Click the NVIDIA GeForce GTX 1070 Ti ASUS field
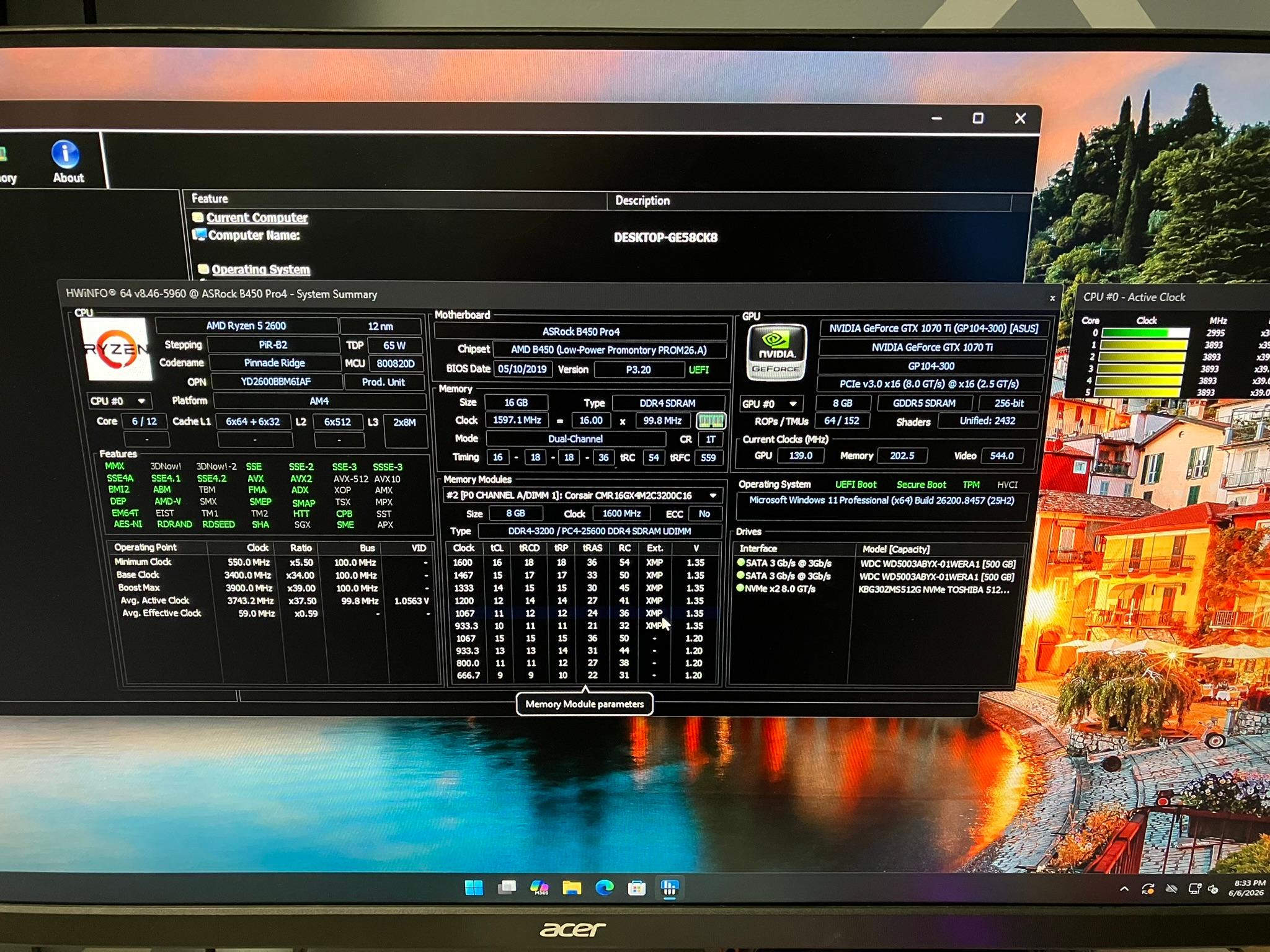 (933, 328)
